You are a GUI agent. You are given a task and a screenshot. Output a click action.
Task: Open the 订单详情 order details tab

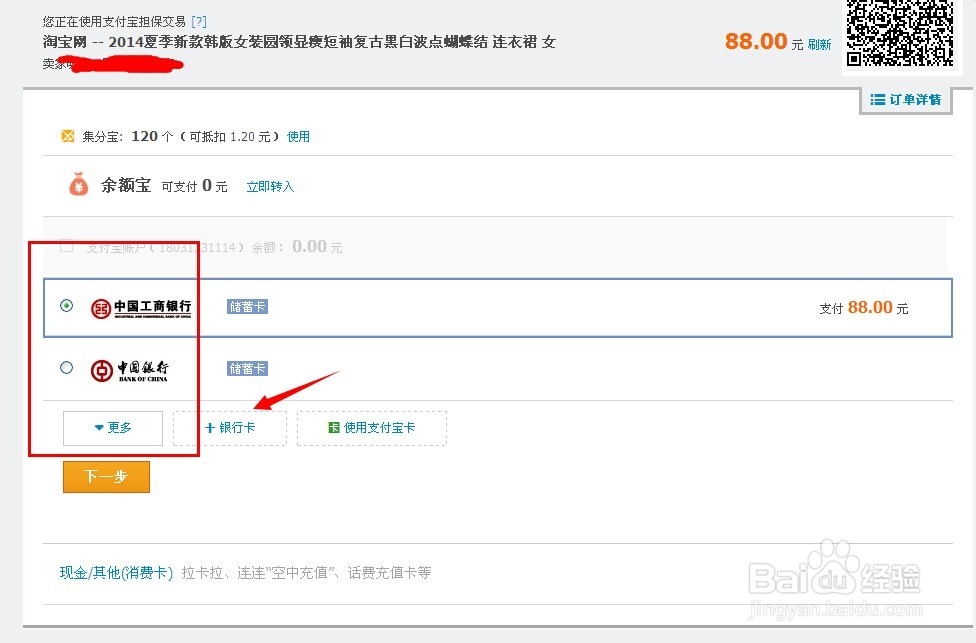(x=906, y=100)
